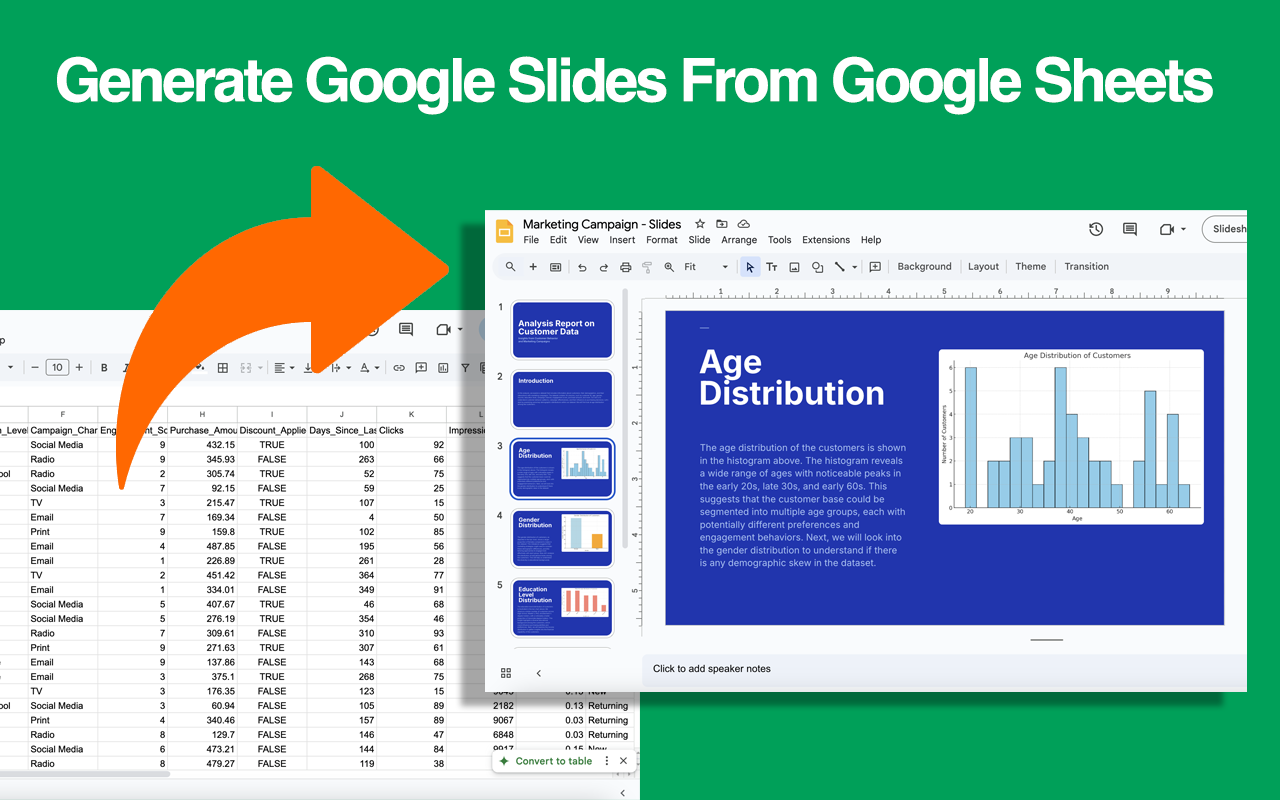Click the font size field showing 10
The height and width of the screenshot is (800, 1280).
point(57,368)
